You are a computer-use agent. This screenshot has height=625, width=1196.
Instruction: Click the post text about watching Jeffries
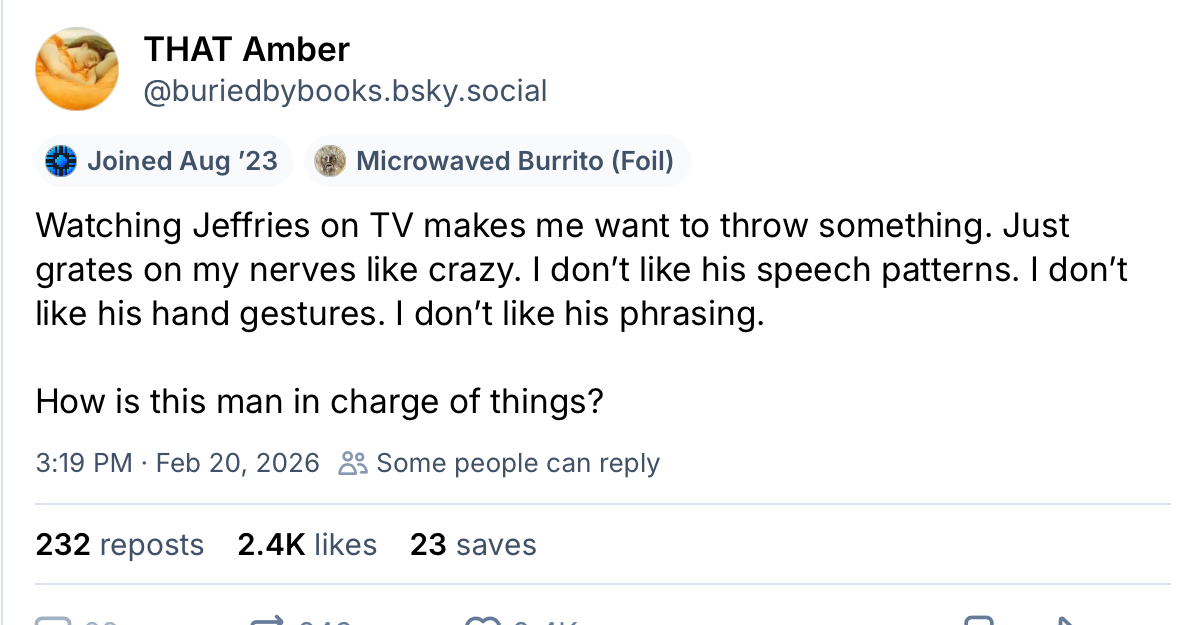pyautogui.click(x=580, y=270)
